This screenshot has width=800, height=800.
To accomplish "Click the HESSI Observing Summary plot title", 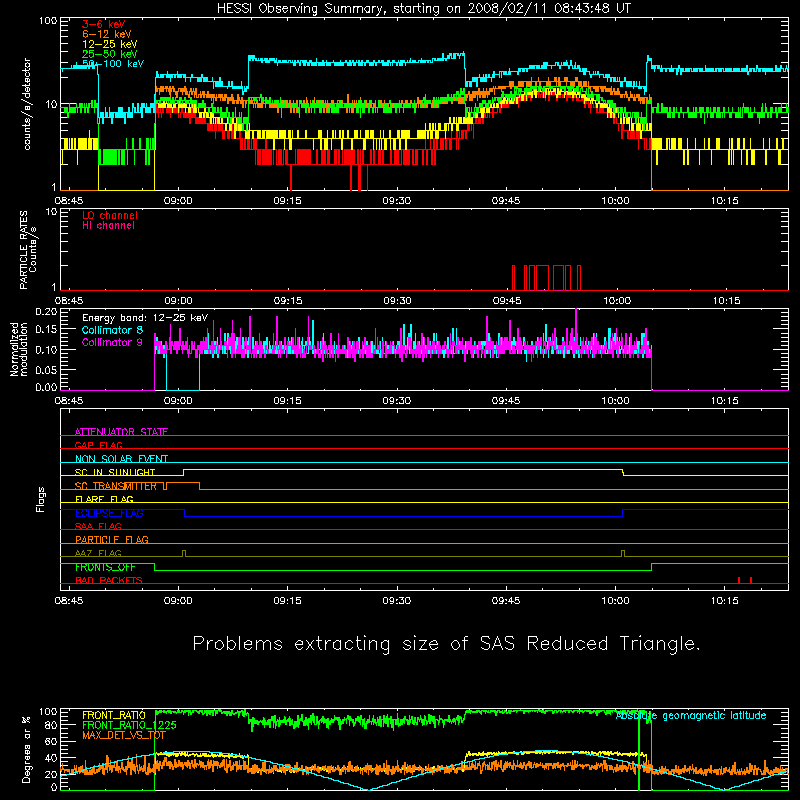I will (424, 9).
